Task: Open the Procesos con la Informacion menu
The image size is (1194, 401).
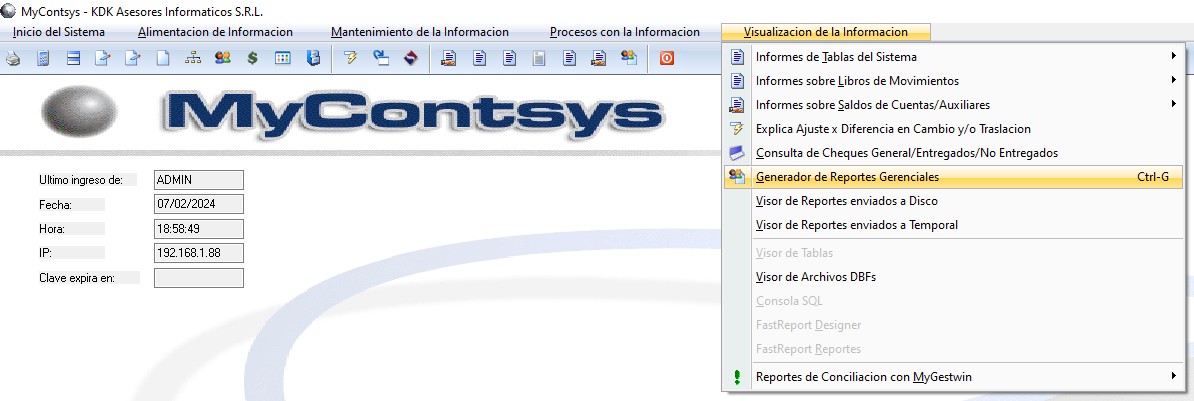Action: point(624,32)
